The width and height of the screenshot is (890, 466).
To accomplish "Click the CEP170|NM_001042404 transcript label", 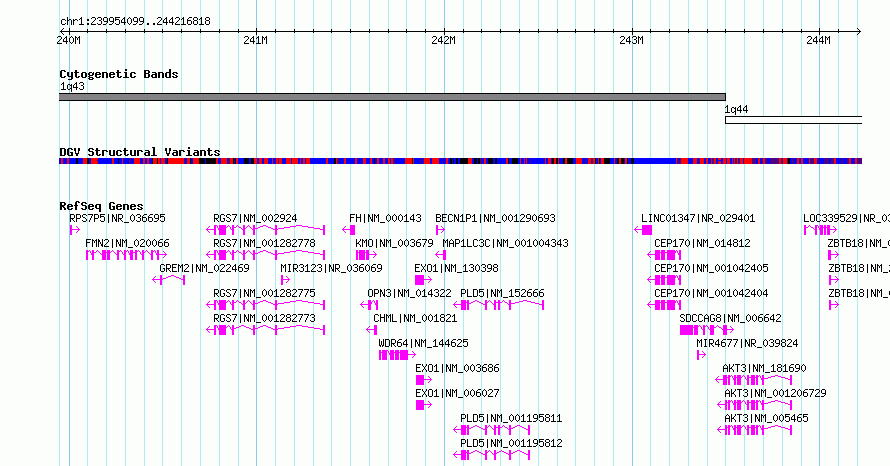I will tap(711, 293).
